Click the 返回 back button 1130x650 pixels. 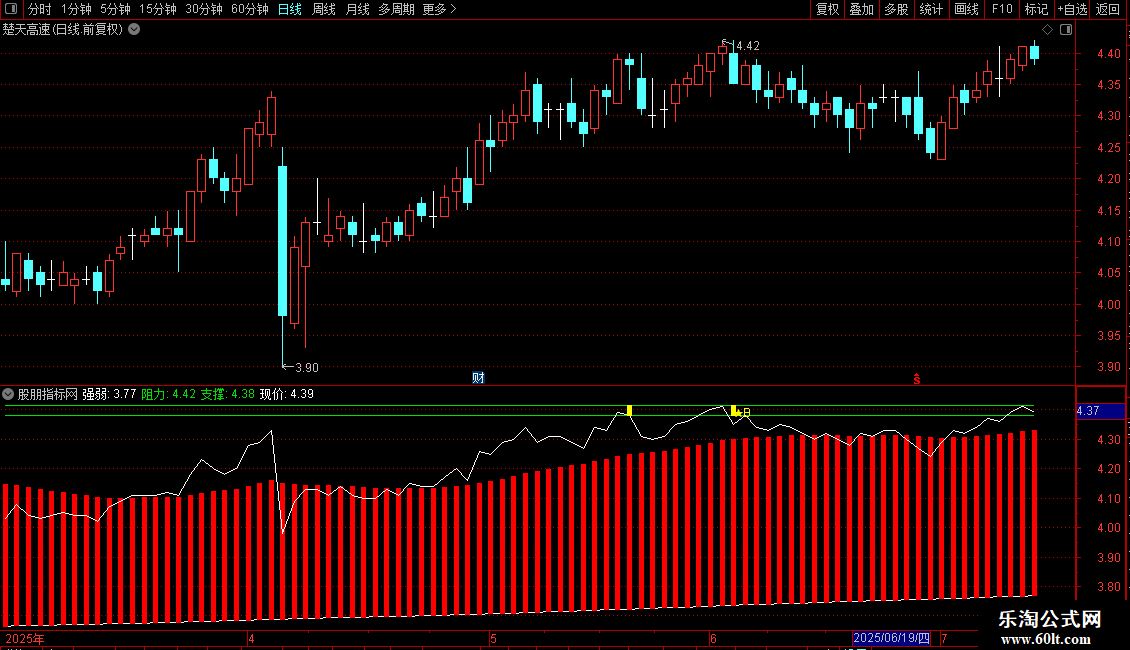[1108, 9]
